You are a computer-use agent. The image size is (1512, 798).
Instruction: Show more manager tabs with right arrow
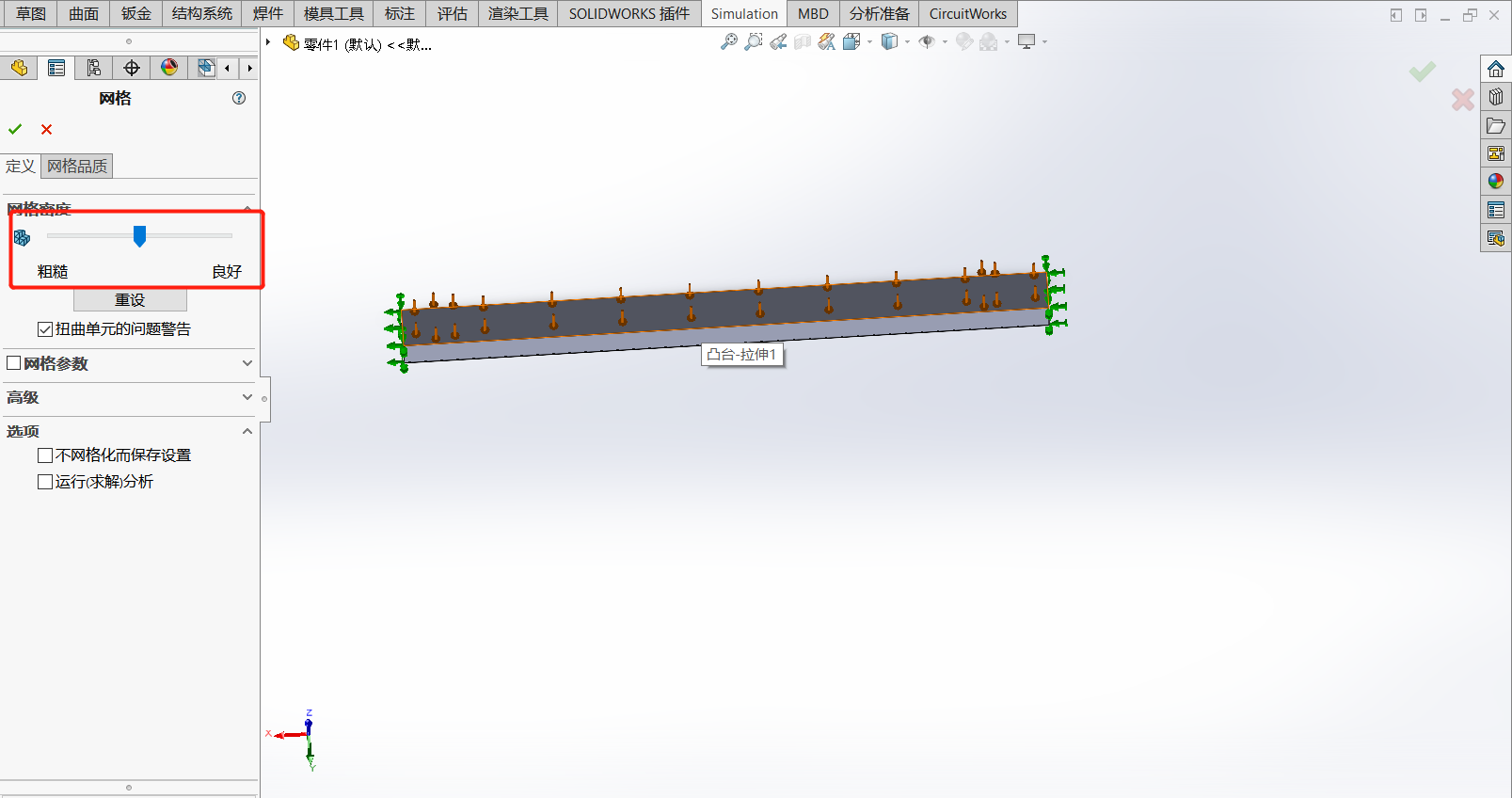(249, 68)
